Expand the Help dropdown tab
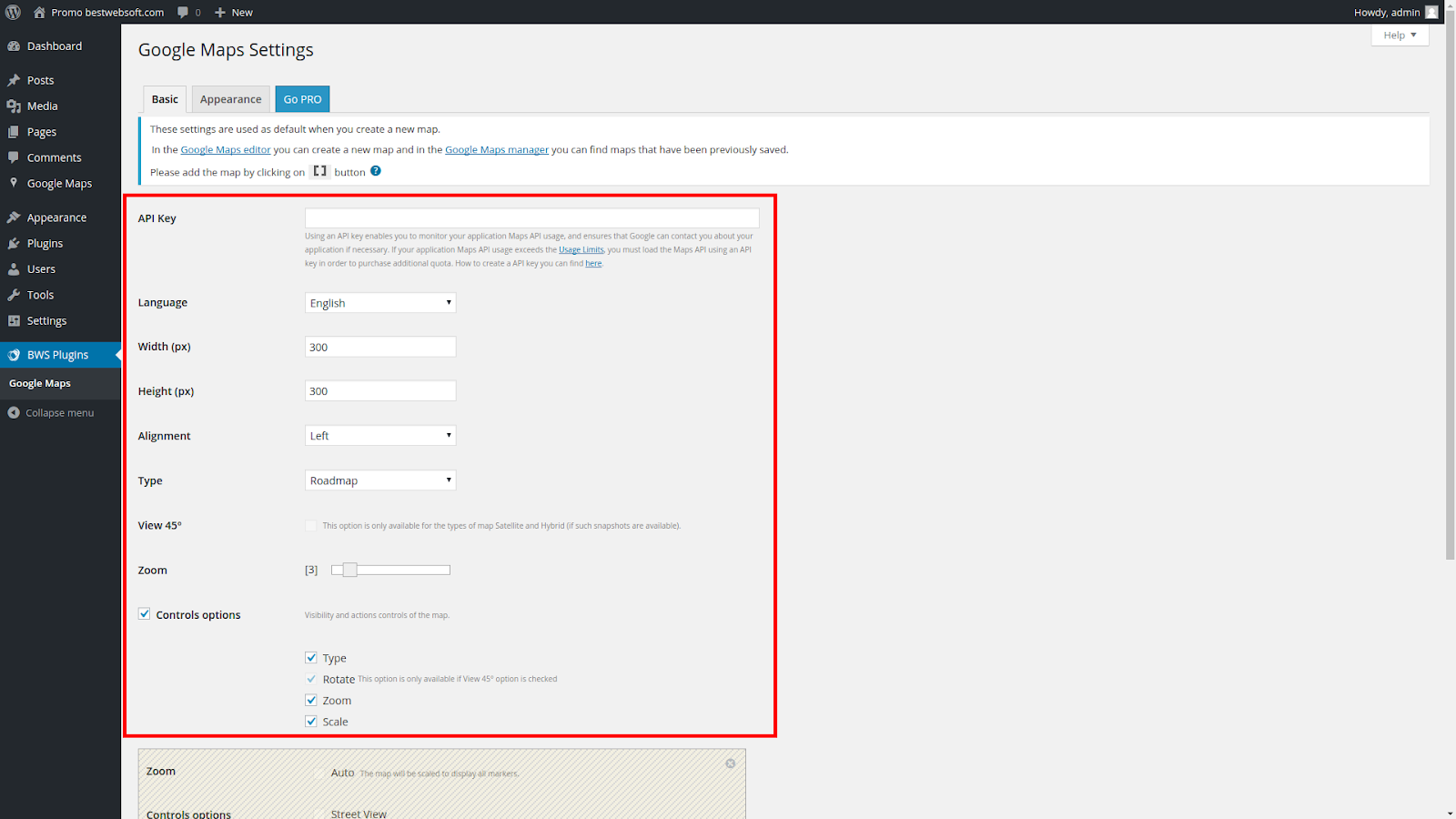 [x=1400, y=35]
